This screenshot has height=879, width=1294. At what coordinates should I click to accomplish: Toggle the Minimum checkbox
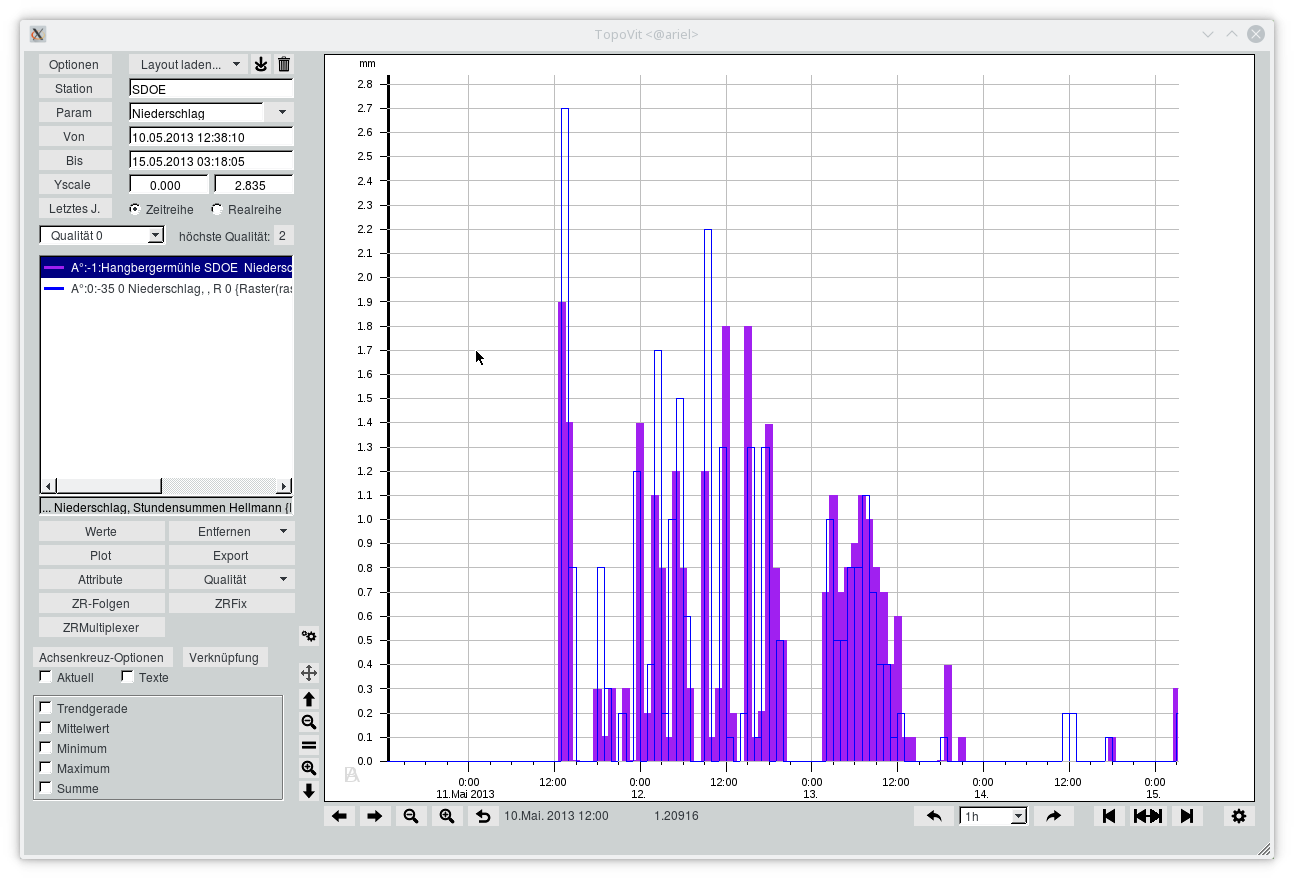[x=46, y=748]
